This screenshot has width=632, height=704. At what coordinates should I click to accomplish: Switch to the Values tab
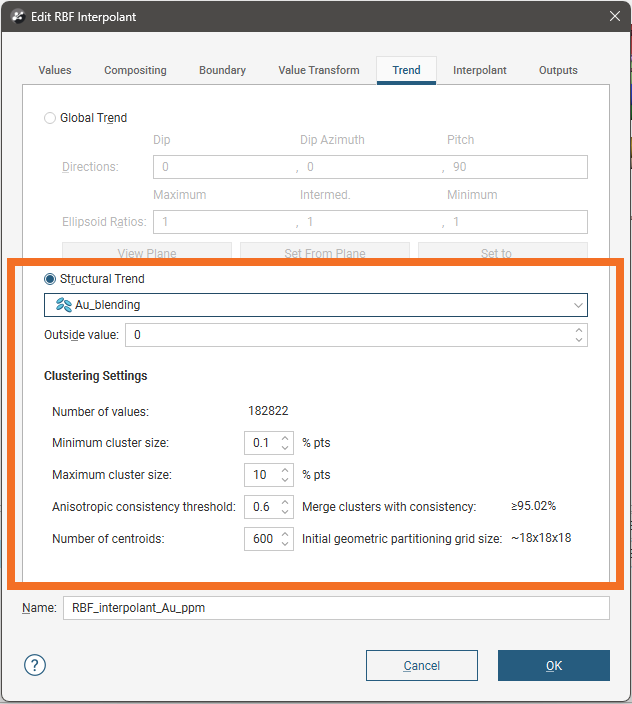click(55, 70)
